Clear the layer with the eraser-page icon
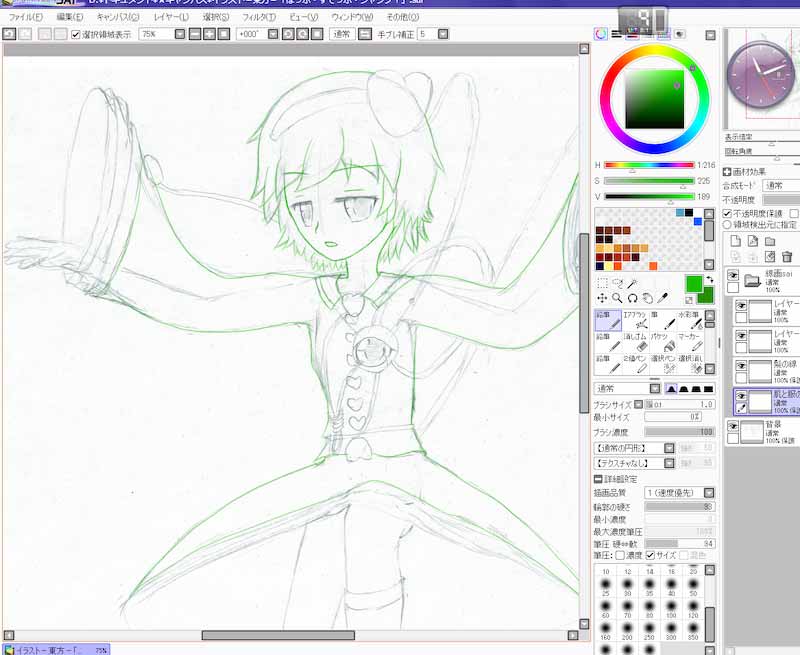This screenshot has height=655, width=800. coord(770,257)
